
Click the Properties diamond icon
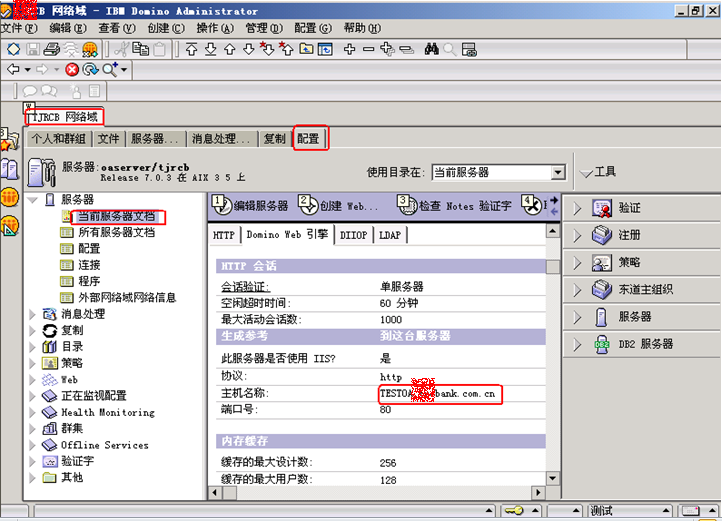13,49
